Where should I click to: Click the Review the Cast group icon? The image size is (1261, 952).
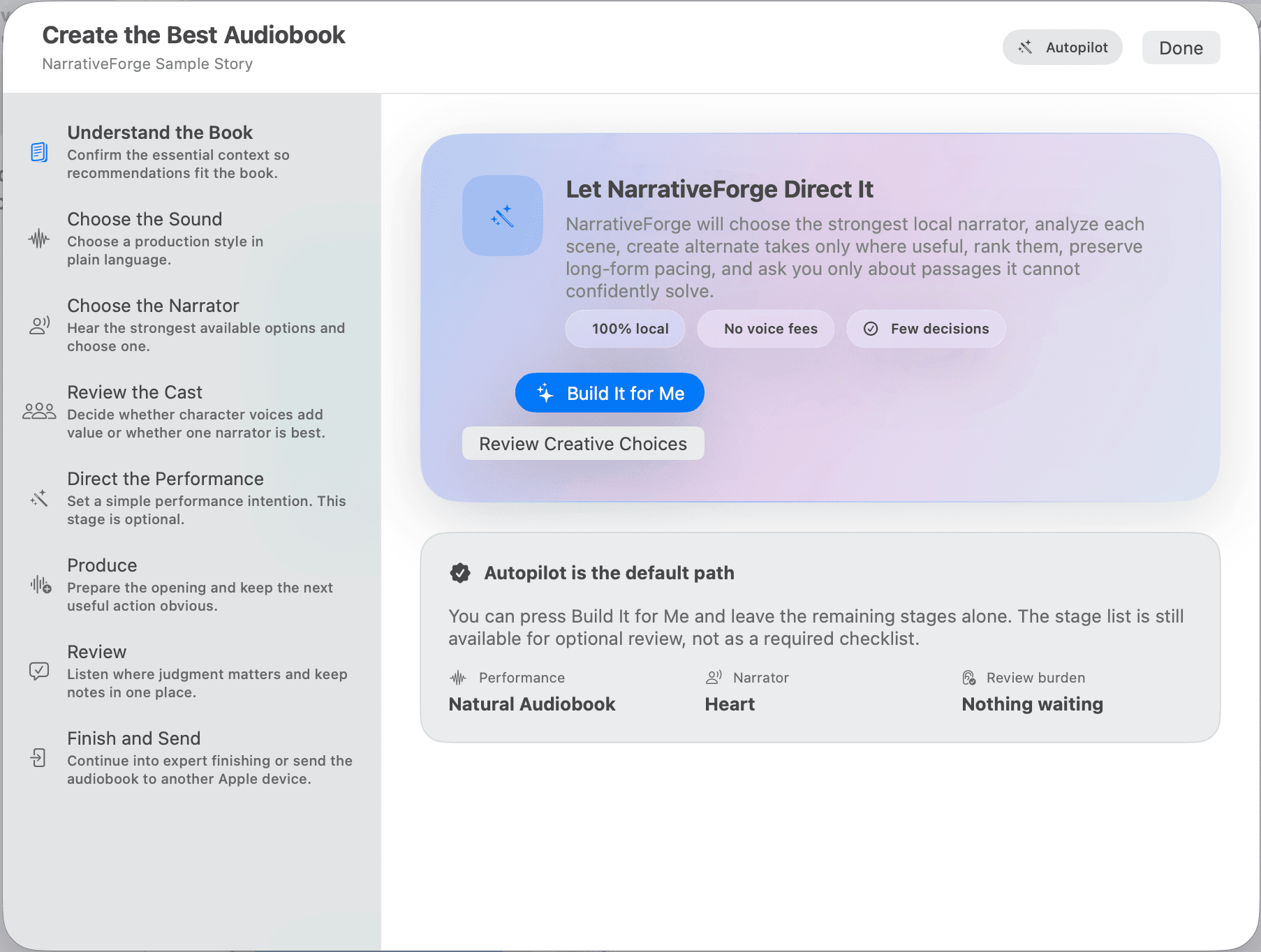[x=39, y=411]
